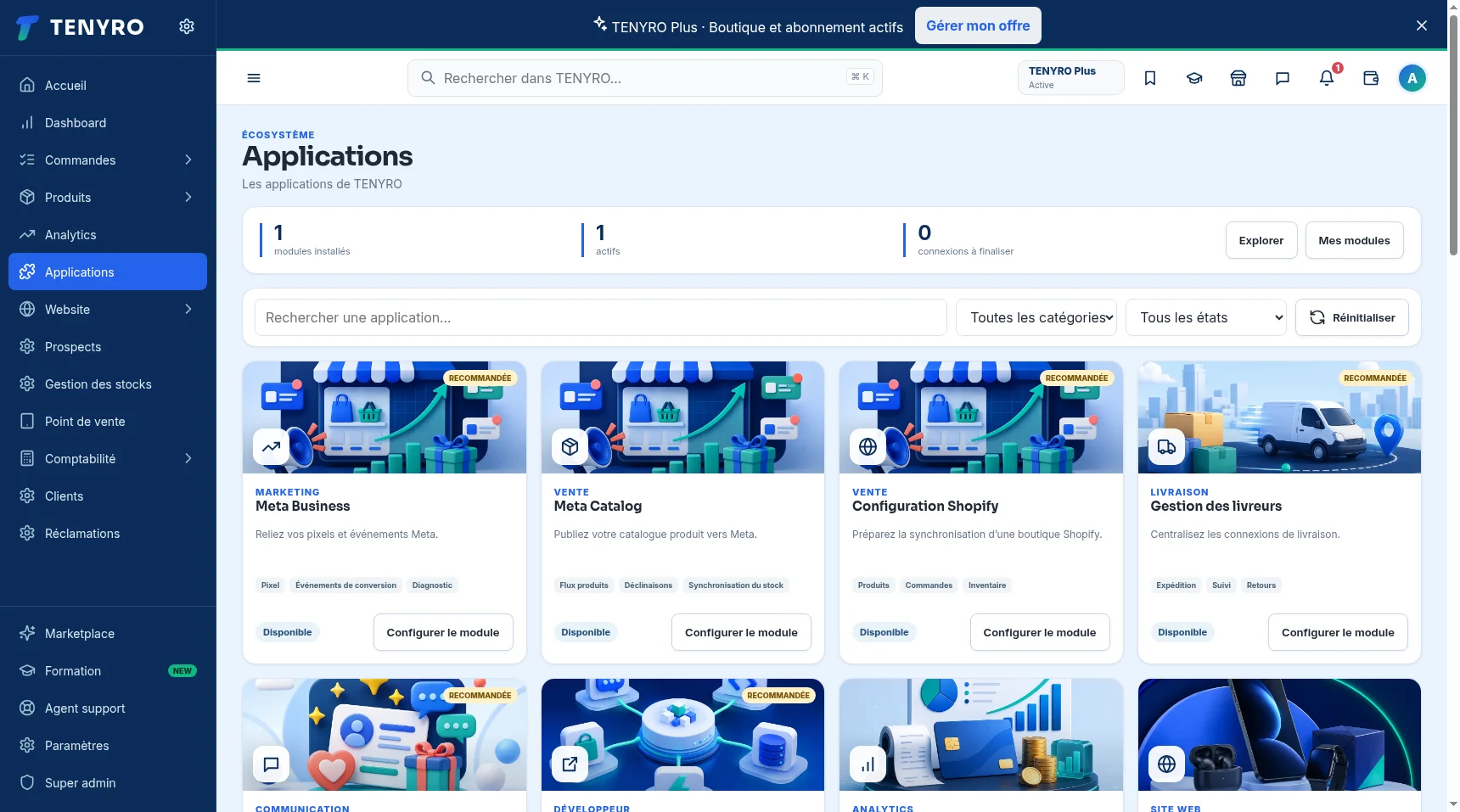Click the Retours tag on livreurs card
Image resolution: width=1460 pixels, height=812 pixels.
tap(1261, 585)
